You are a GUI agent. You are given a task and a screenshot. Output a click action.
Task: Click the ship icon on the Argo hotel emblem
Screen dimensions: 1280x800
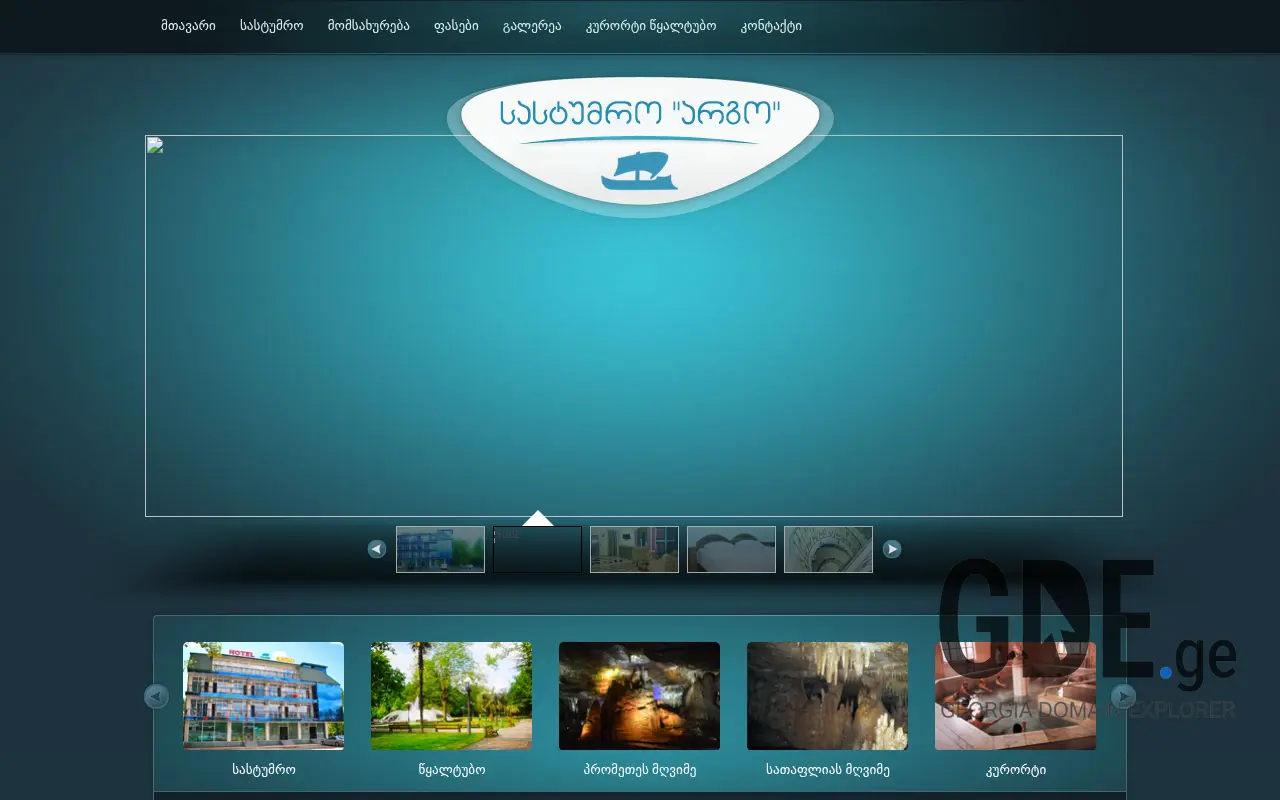pyautogui.click(x=639, y=168)
